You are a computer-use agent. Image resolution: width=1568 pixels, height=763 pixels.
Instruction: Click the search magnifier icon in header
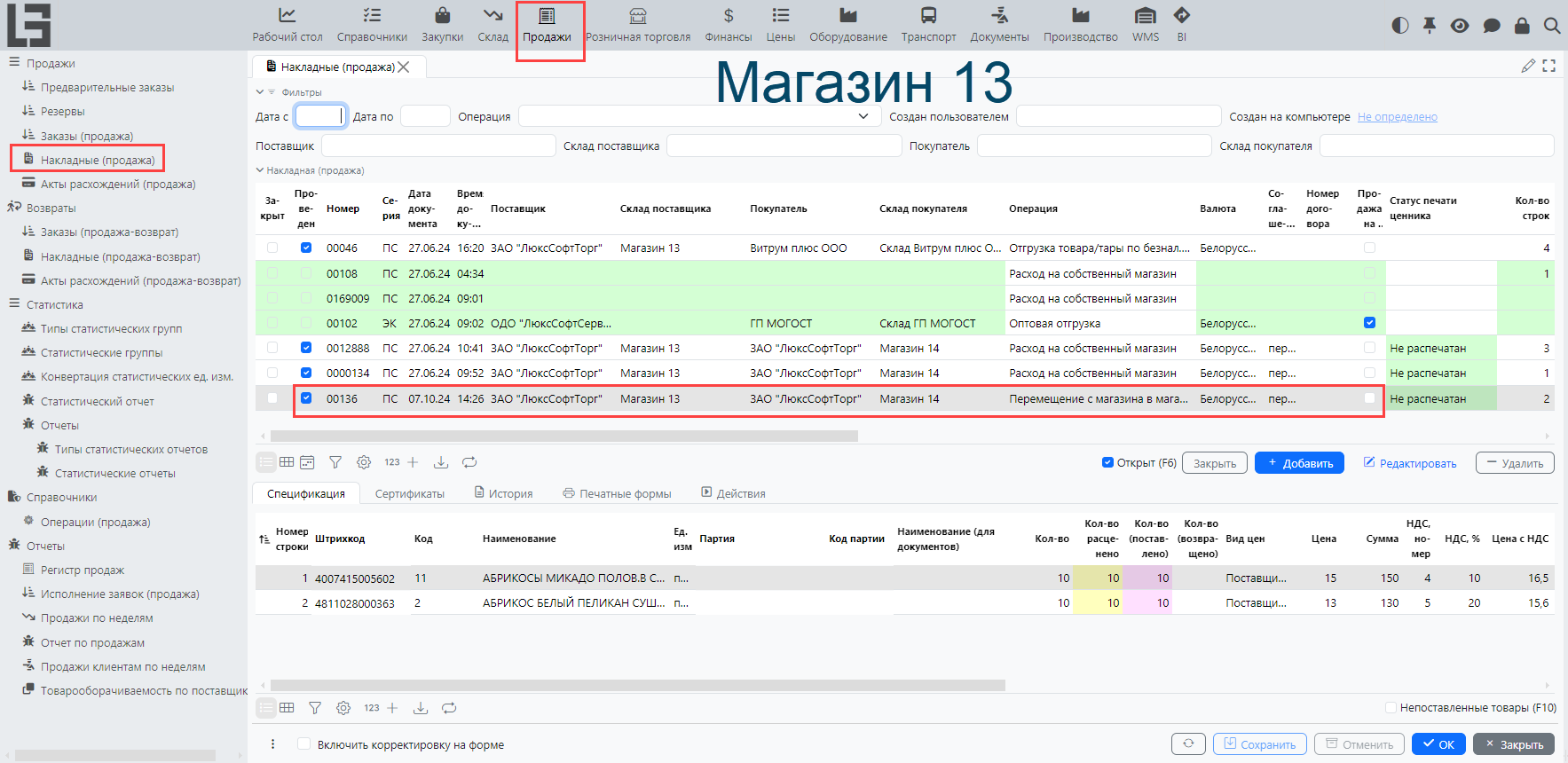click(x=1551, y=26)
